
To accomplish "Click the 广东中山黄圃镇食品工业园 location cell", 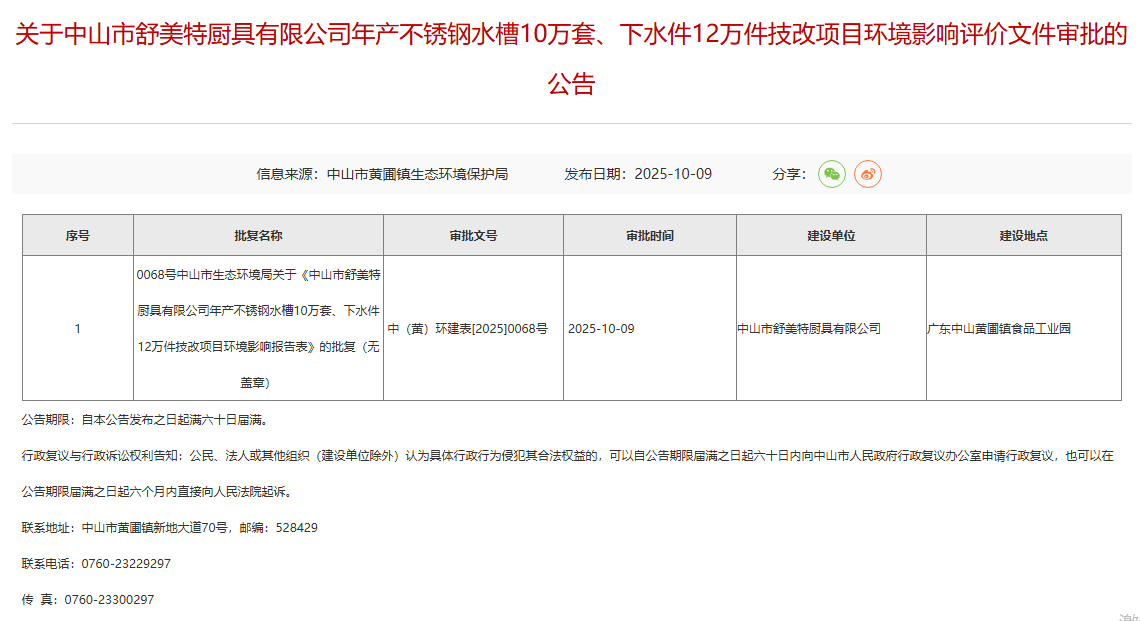I will coord(999,329).
